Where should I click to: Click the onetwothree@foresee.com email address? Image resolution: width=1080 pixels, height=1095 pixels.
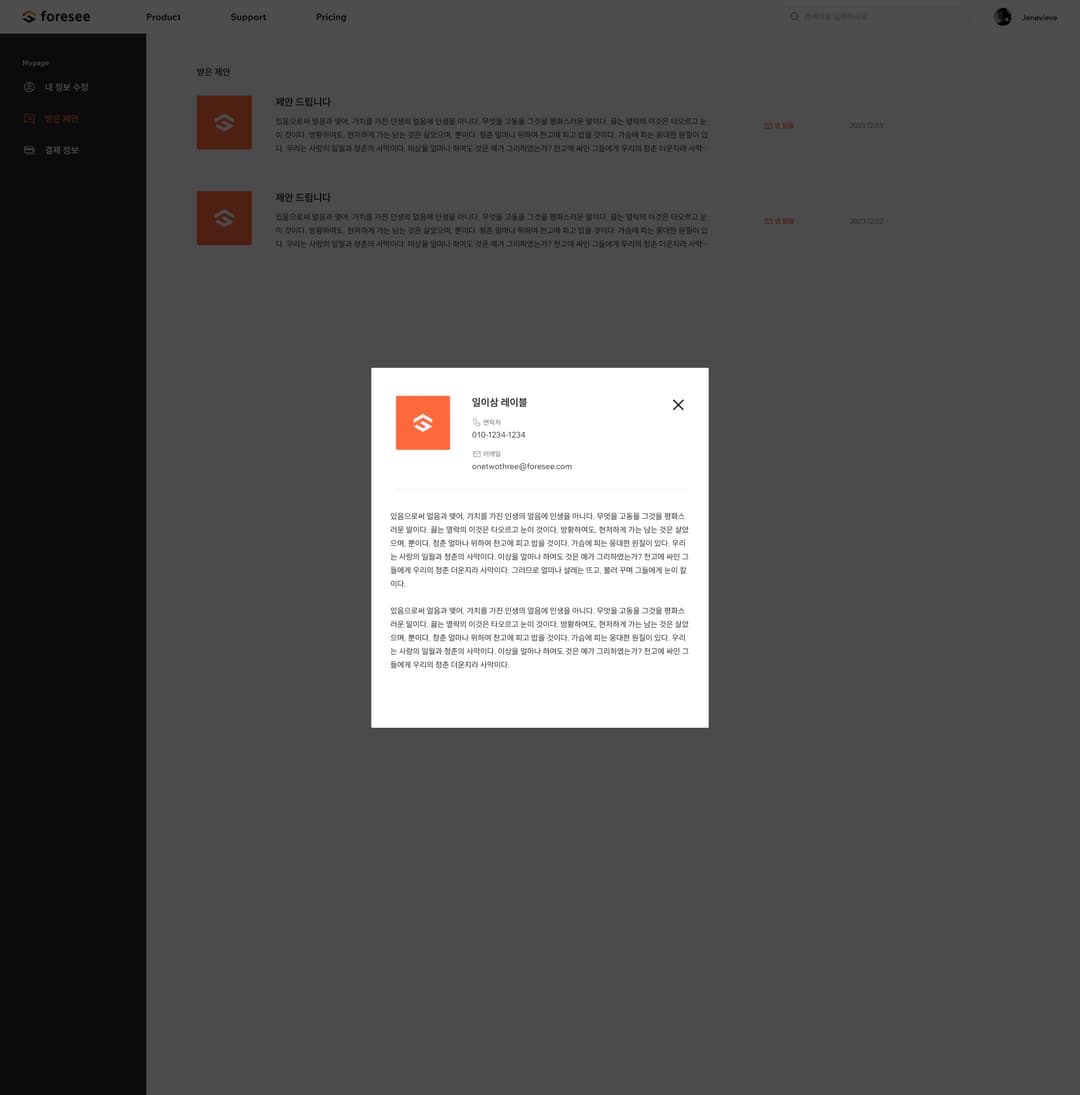click(521, 466)
